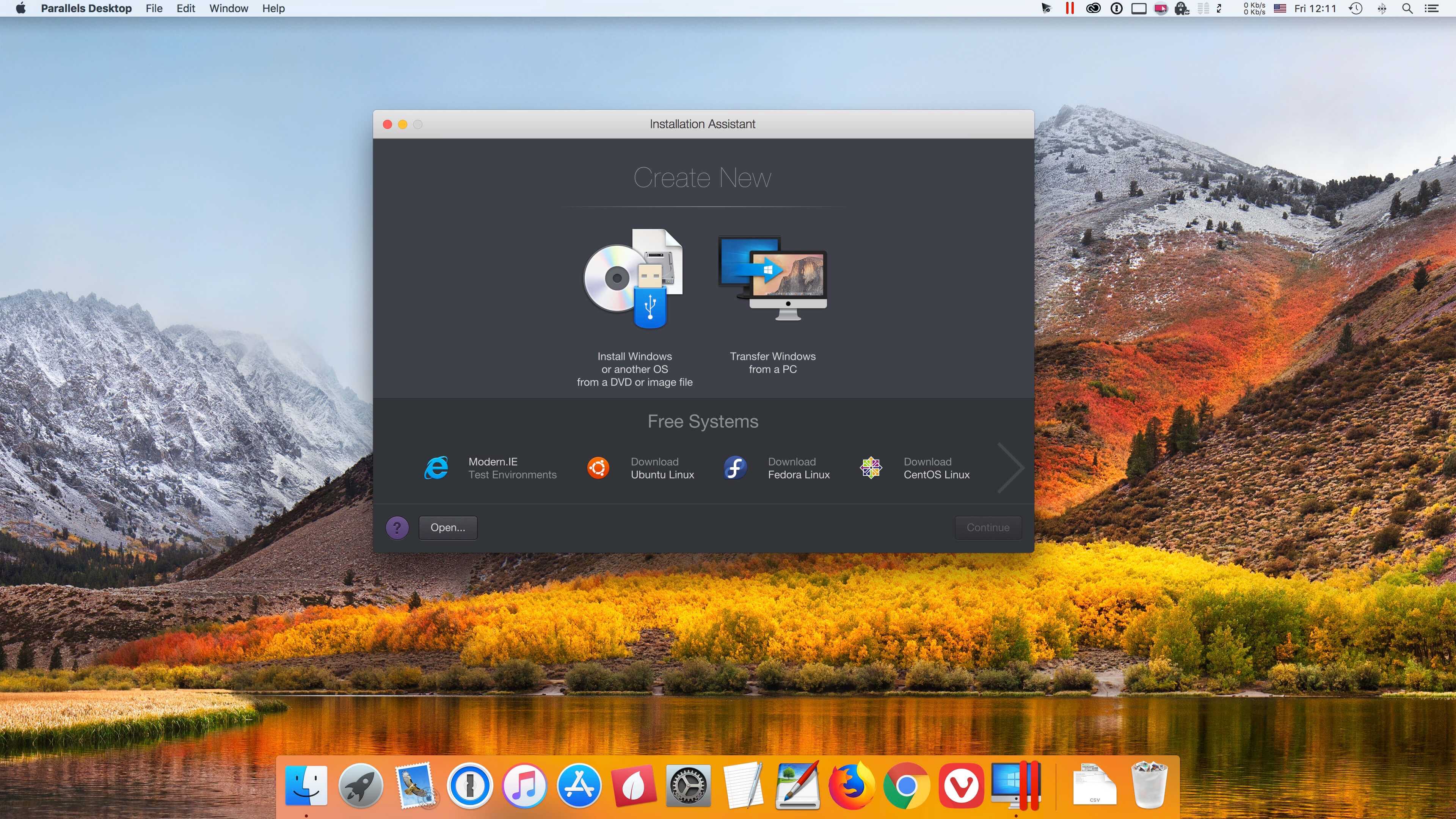Click the 1Password menu bar icon
Screen dimensions: 1456x819
1116,8
